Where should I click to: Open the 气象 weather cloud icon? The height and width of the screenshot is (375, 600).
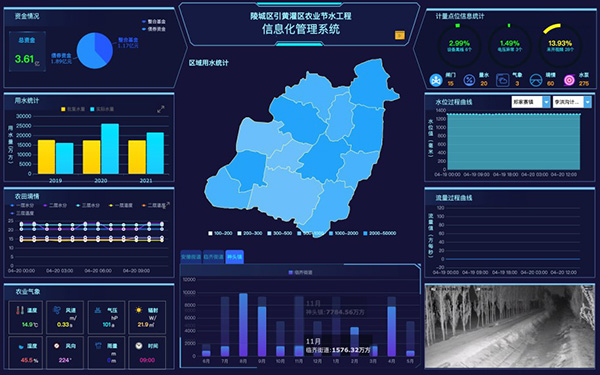click(x=502, y=80)
